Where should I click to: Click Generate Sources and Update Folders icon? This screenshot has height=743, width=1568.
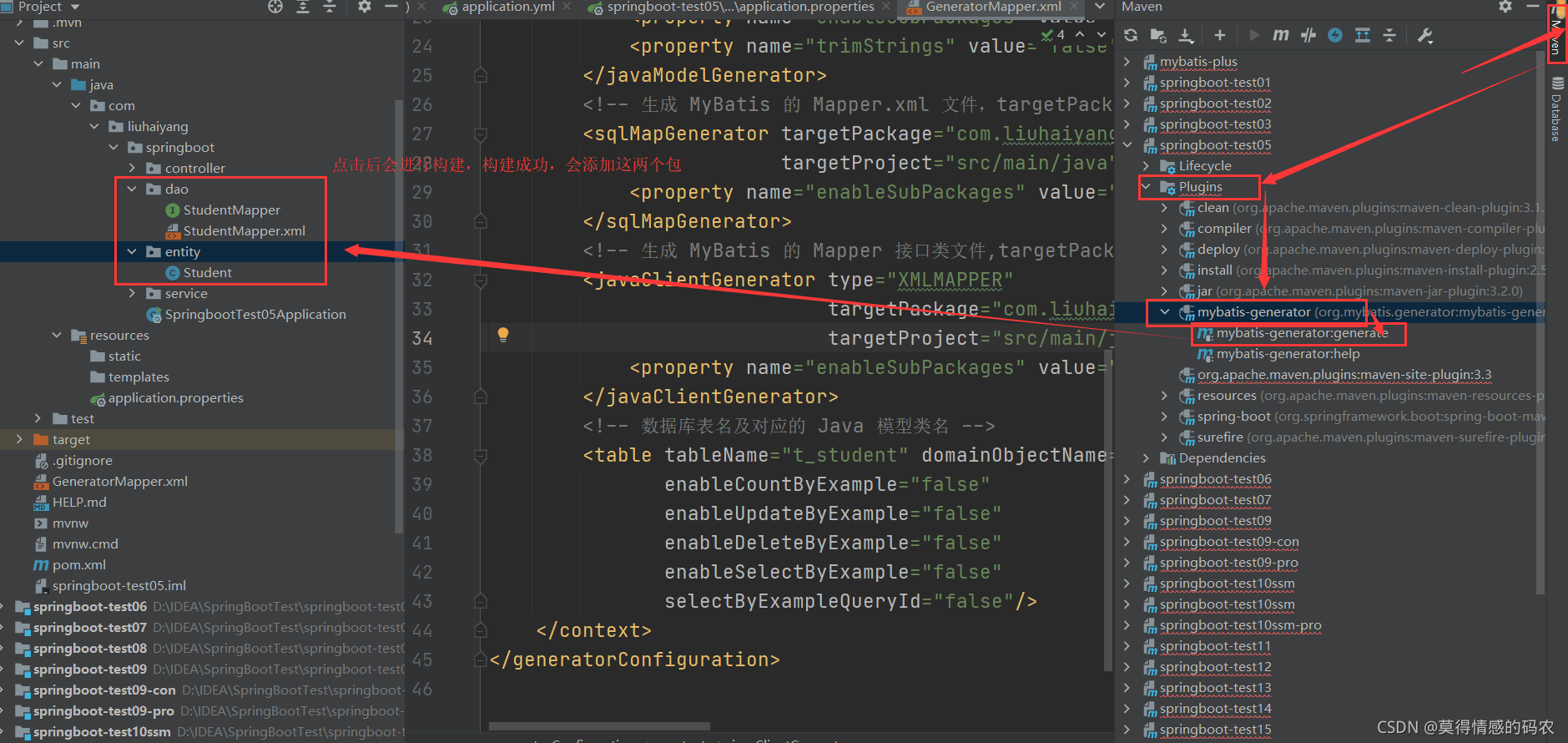(x=1158, y=35)
